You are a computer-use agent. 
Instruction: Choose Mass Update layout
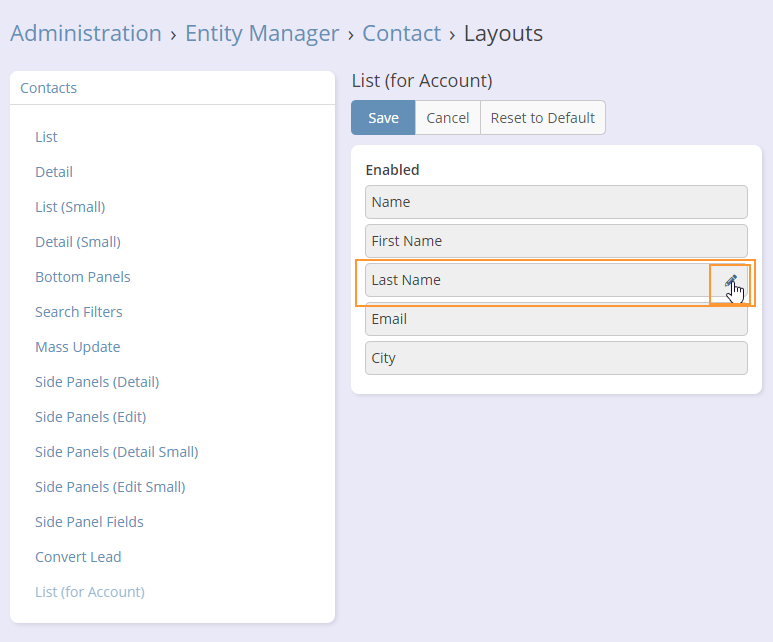(78, 347)
